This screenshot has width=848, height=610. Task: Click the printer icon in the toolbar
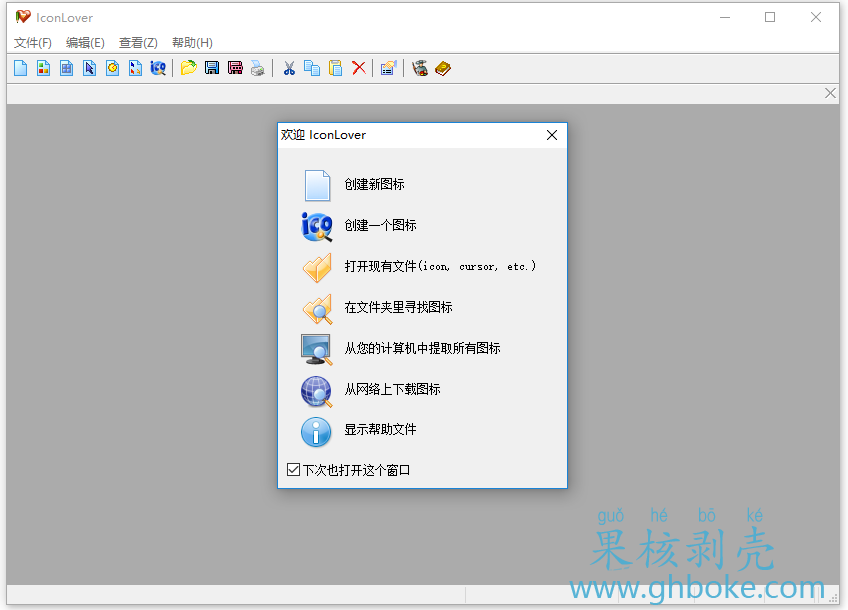pos(258,68)
